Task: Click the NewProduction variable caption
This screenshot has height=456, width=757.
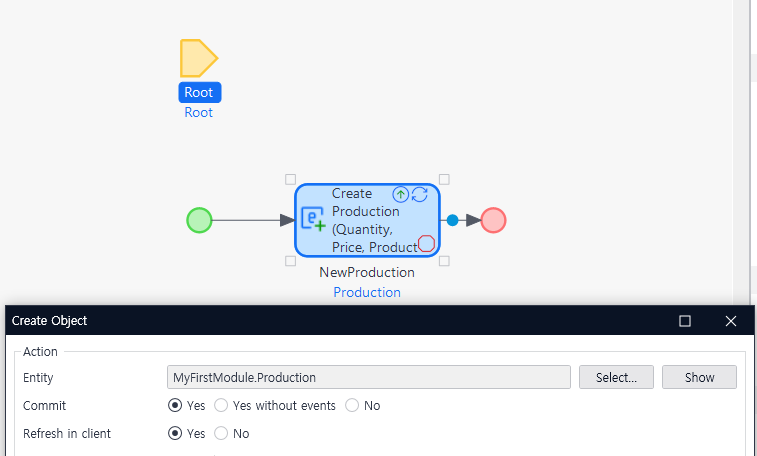Action: pos(367,272)
